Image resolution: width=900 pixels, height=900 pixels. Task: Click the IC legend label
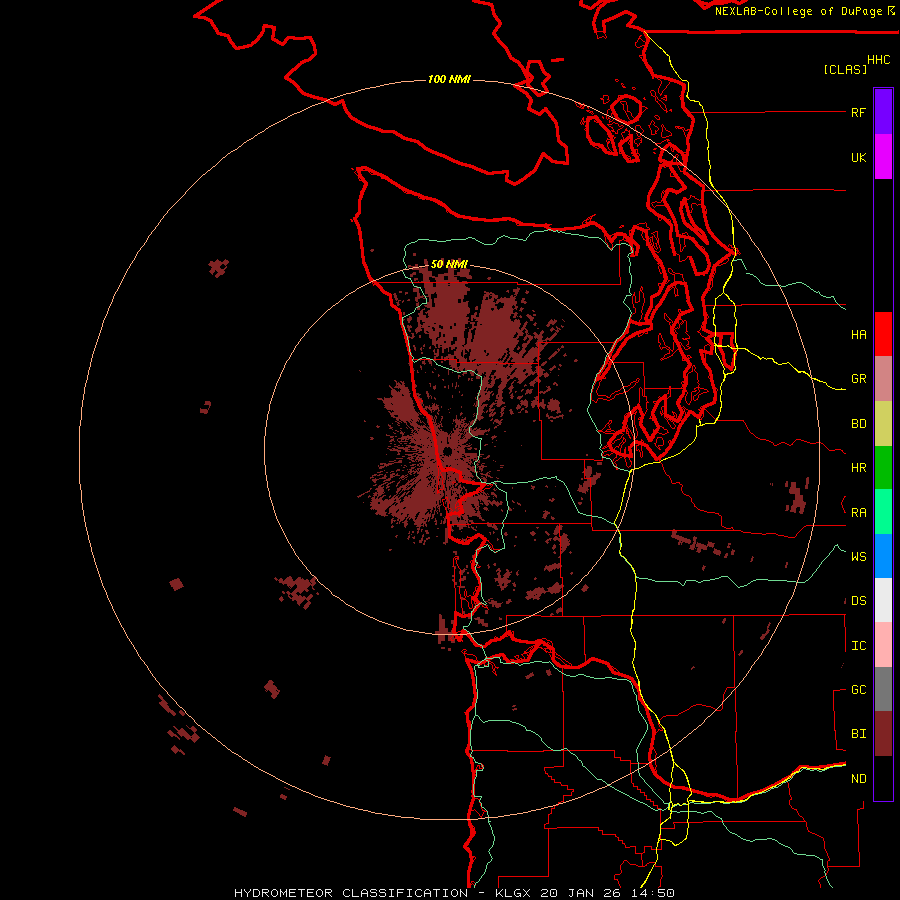tap(858, 646)
